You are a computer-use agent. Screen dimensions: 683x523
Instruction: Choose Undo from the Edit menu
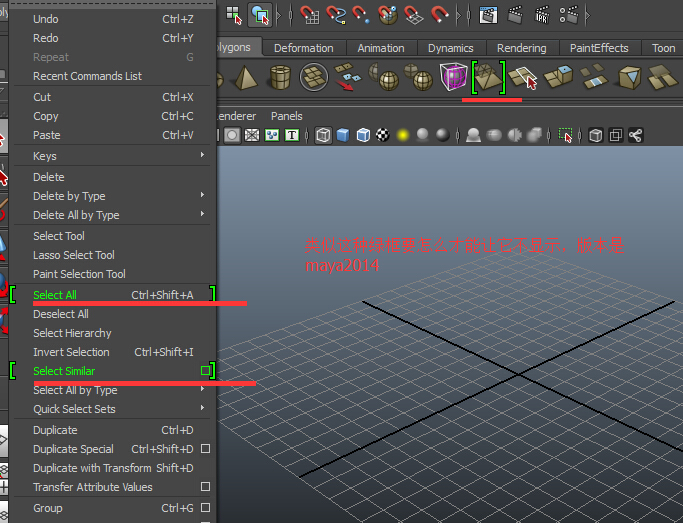pos(113,19)
